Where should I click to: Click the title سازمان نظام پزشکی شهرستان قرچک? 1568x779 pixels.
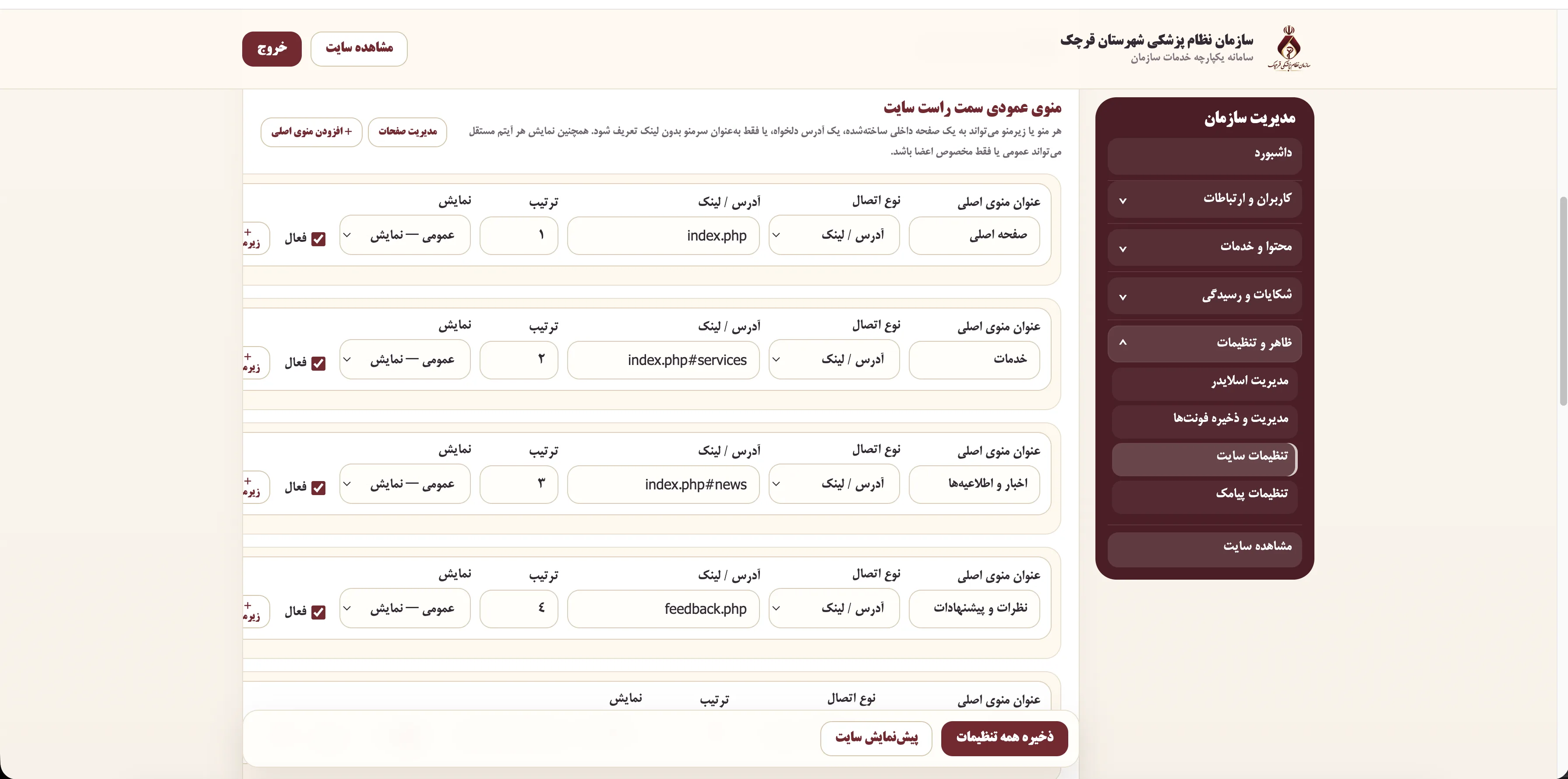[1157, 40]
